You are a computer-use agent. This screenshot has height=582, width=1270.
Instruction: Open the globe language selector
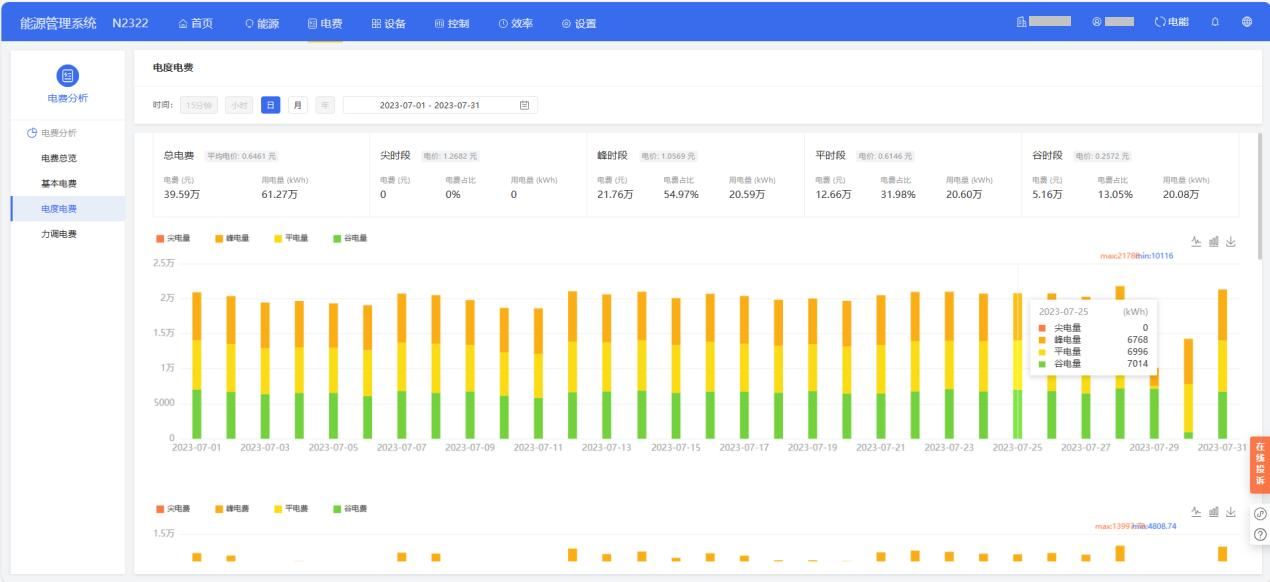click(1246, 23)
